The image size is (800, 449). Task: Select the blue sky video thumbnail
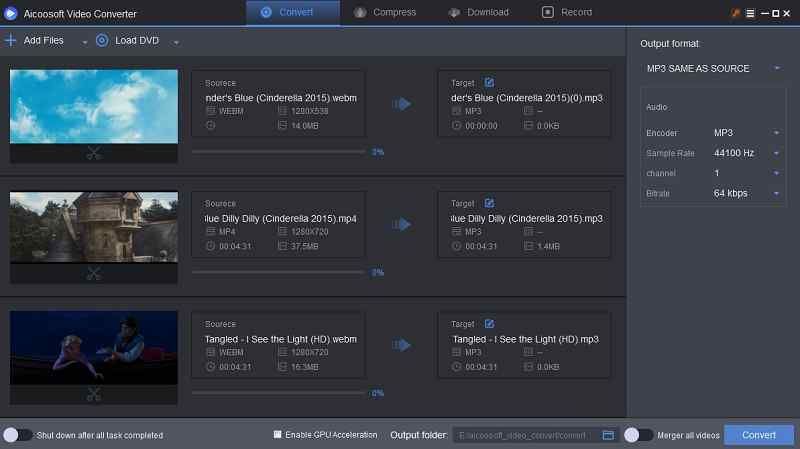pos(94,107)
